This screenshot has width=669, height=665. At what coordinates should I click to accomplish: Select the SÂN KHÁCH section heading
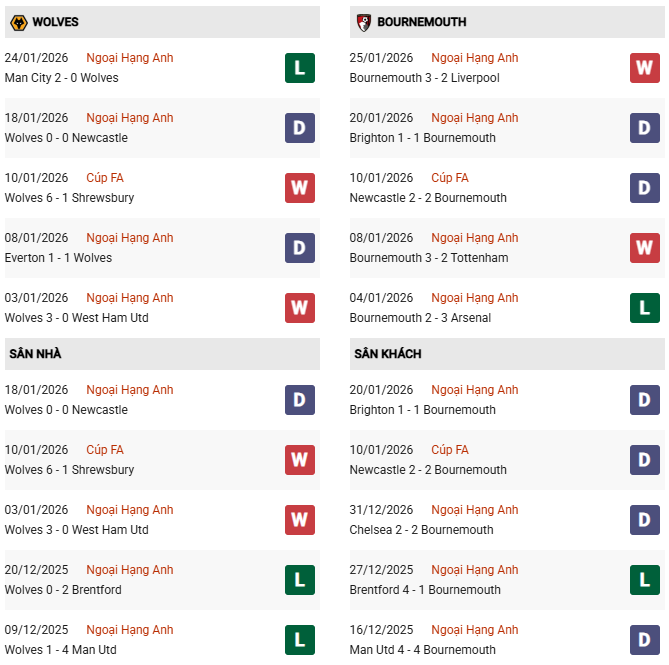(387, 354)
